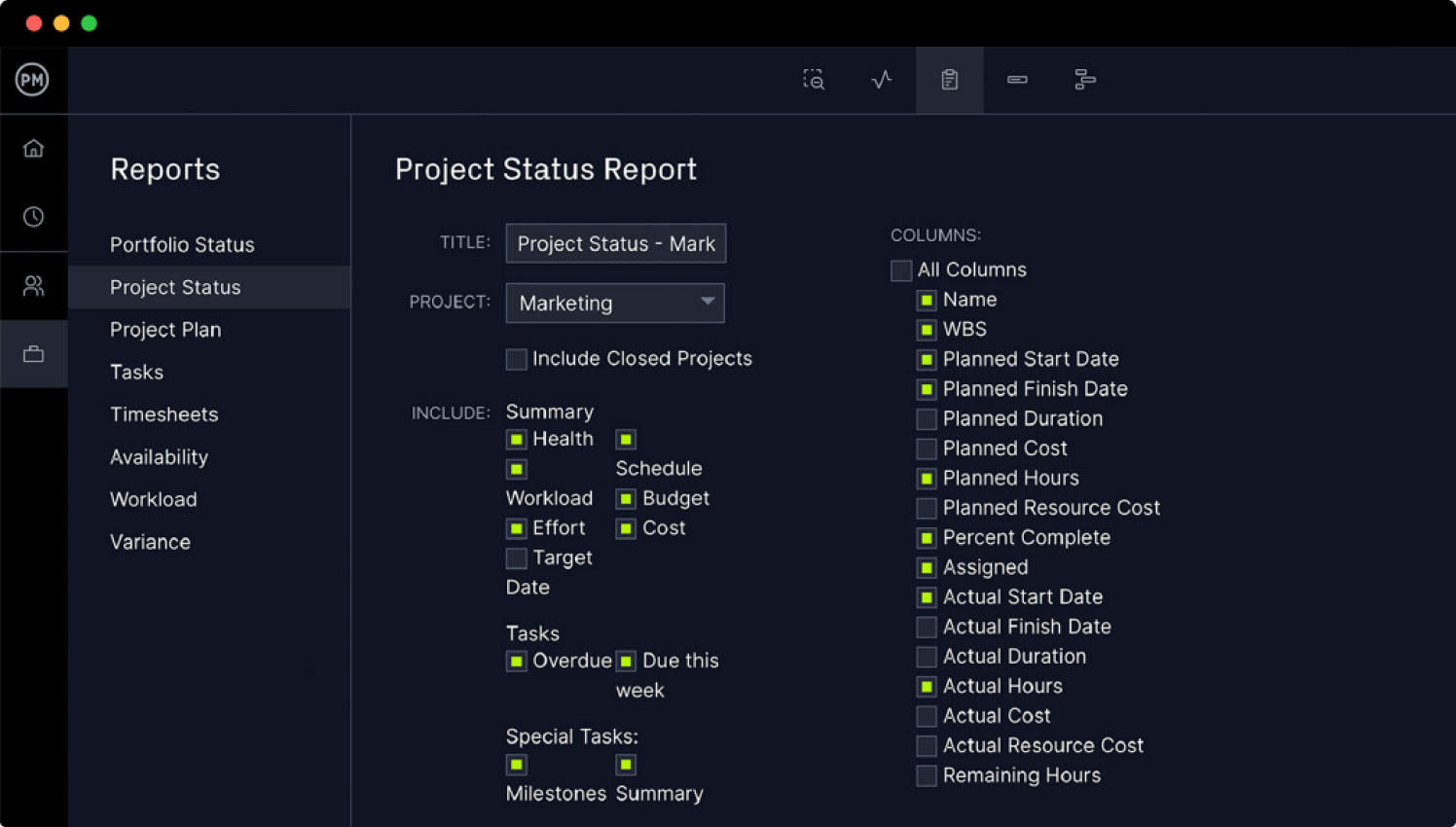Open the Team section via the people icon
This screenshot has width=1456, height=827.
point(34,285)
